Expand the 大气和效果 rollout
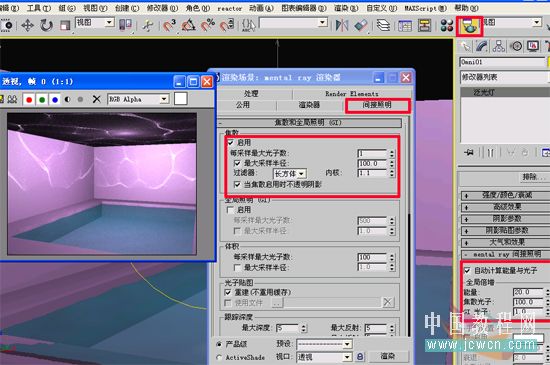The image size is (550, 365). coord(505,242)
